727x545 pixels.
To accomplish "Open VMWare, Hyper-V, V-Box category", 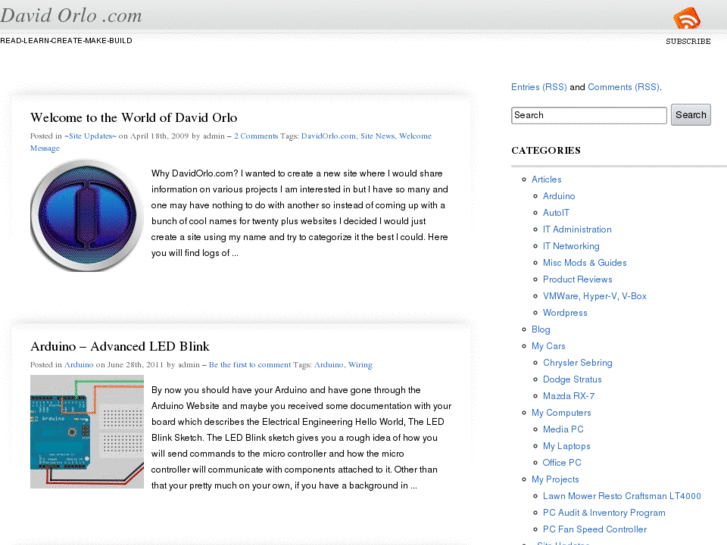I will [x=594, y=296].
